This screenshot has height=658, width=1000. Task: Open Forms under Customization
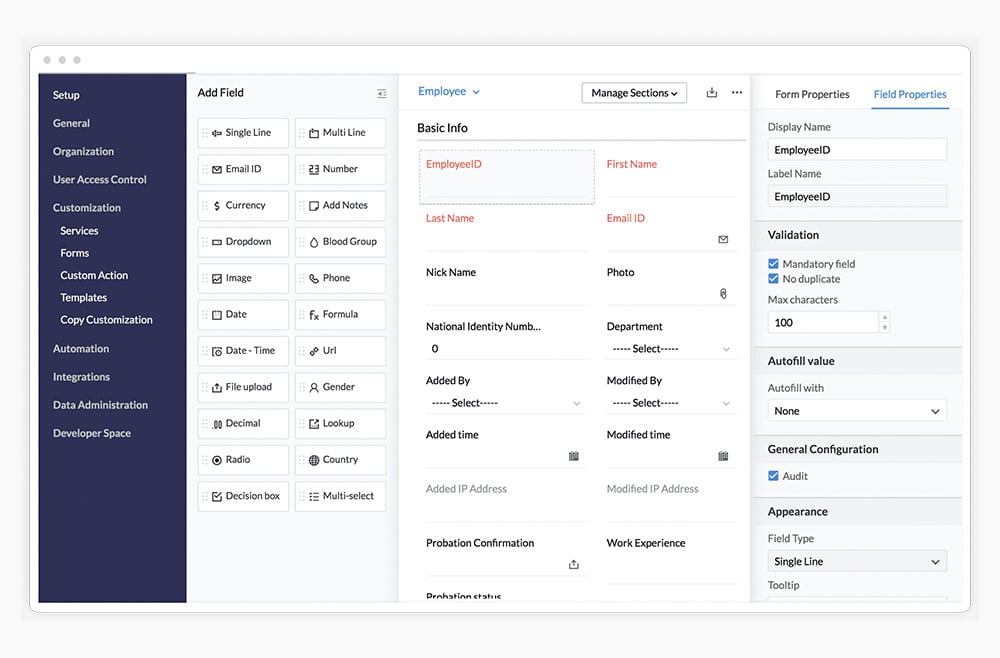coord(75,253)
